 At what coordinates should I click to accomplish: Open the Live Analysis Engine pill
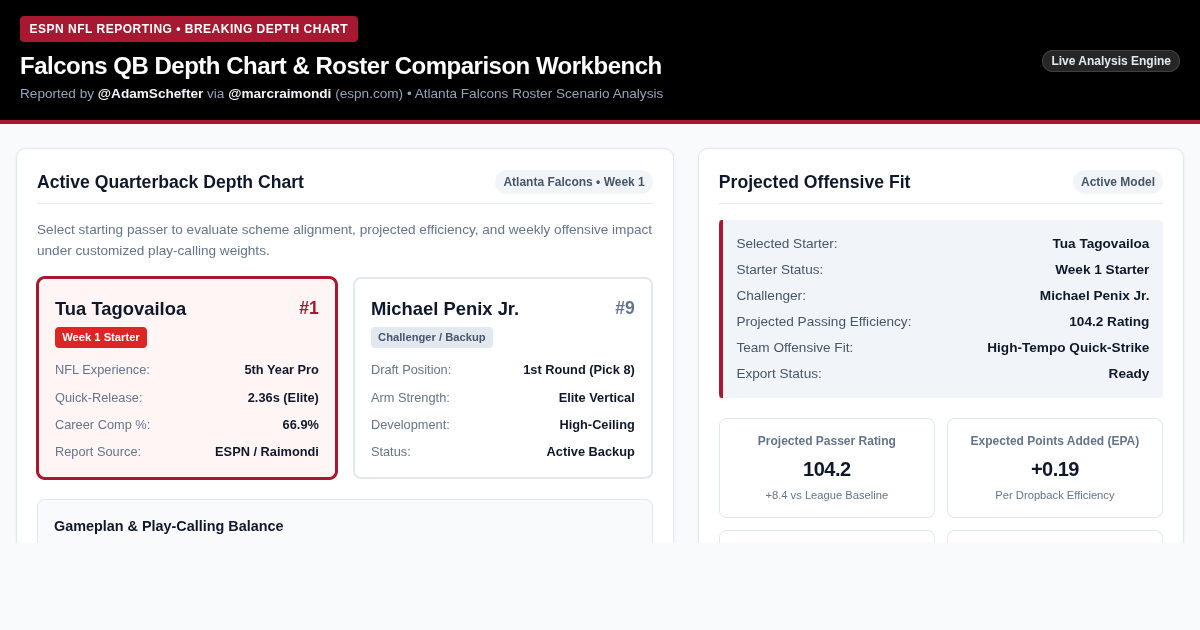point(1111,61)
